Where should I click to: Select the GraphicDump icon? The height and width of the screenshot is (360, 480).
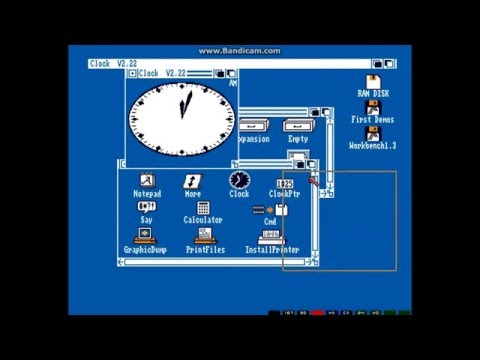(145, 241)
